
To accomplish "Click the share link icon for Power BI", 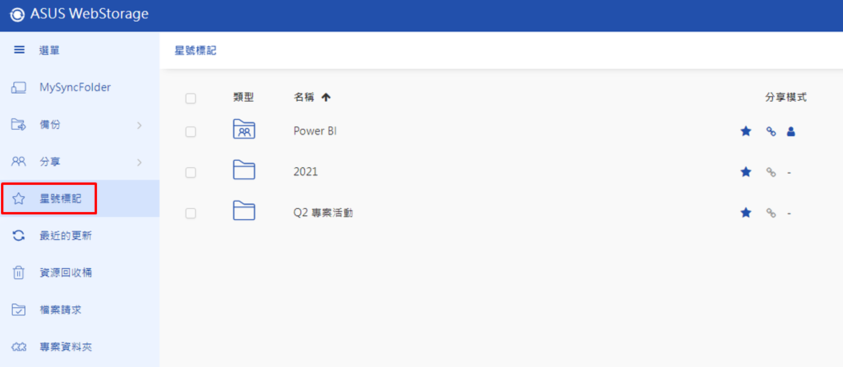I will (770, 131).
